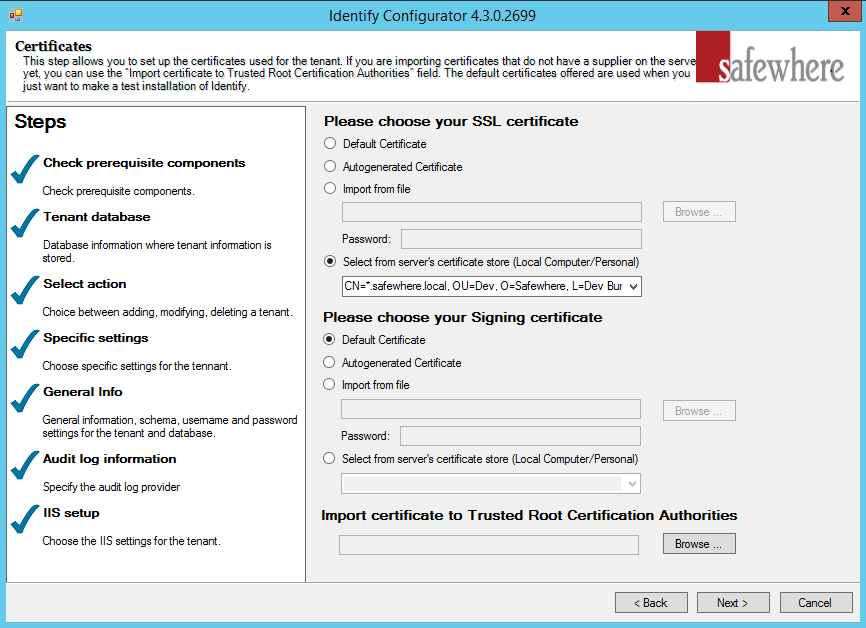866x628 pixels.
Task: Select SSL Default Certificate radio button
Action: (x=330, y=144)
